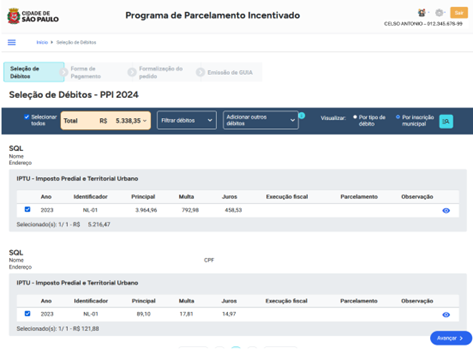Click the Execução fiscal header in first table
Image resolution: width=473 pixels, height=360 pixels.
pyautogui.click(x=287, y=197)
